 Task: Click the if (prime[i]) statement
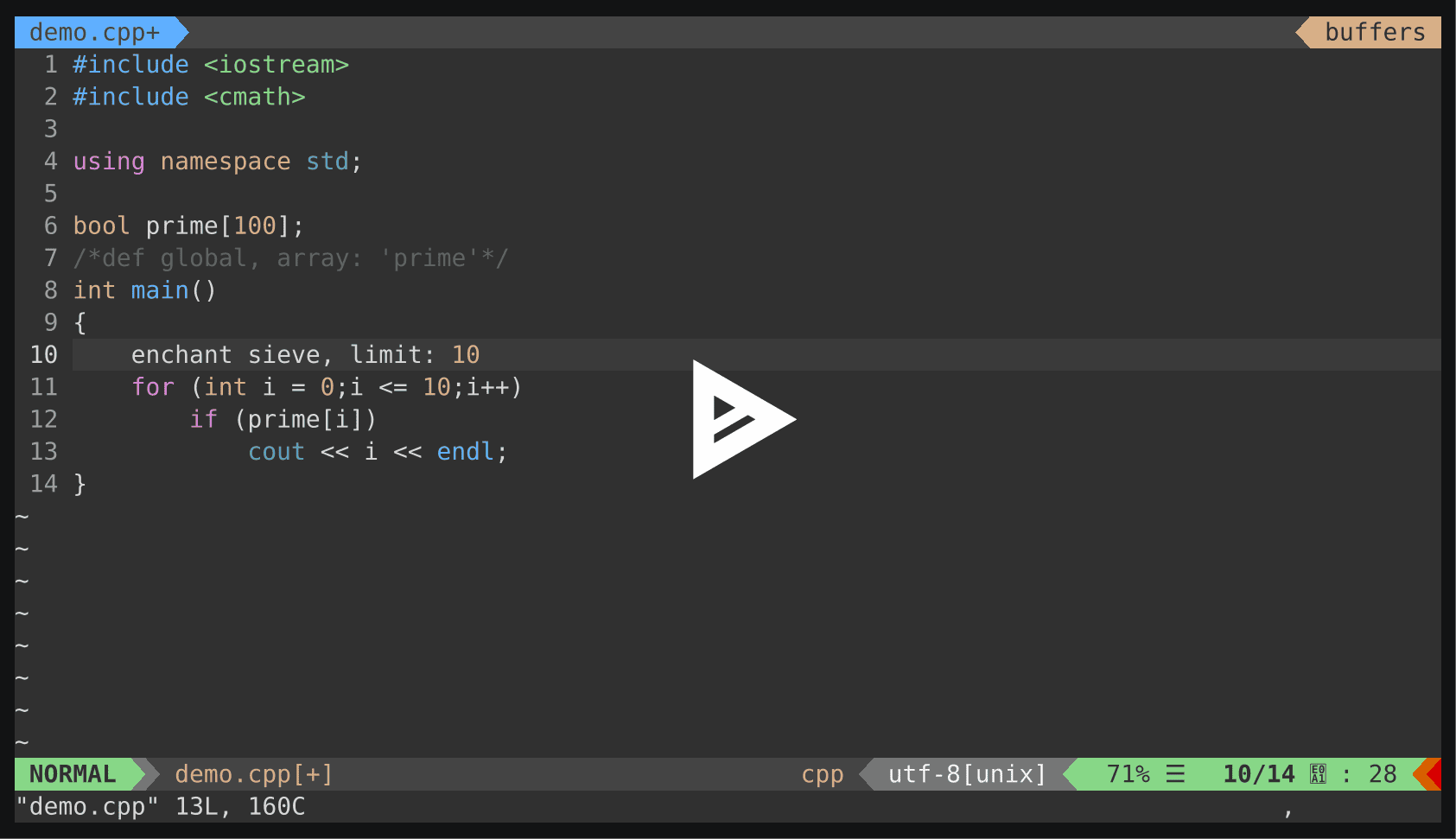pyautogui.click(x=283, y=420)
